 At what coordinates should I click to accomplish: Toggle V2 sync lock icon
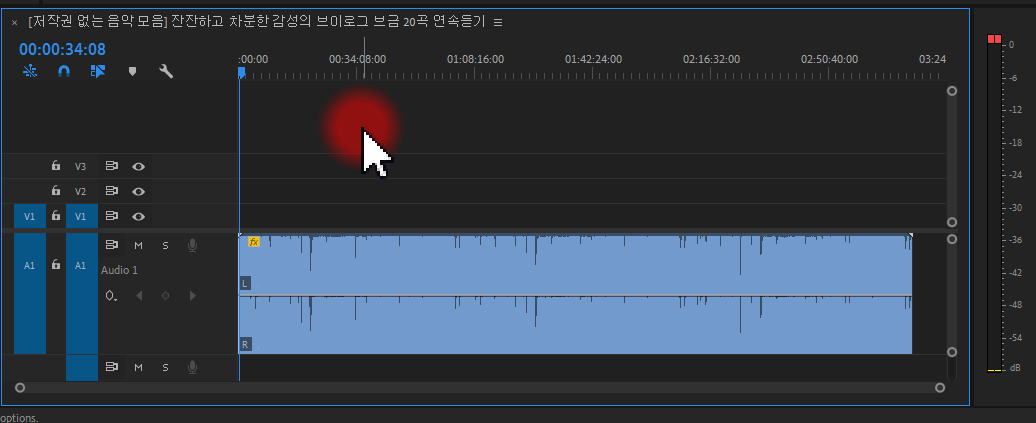point(112,191)
